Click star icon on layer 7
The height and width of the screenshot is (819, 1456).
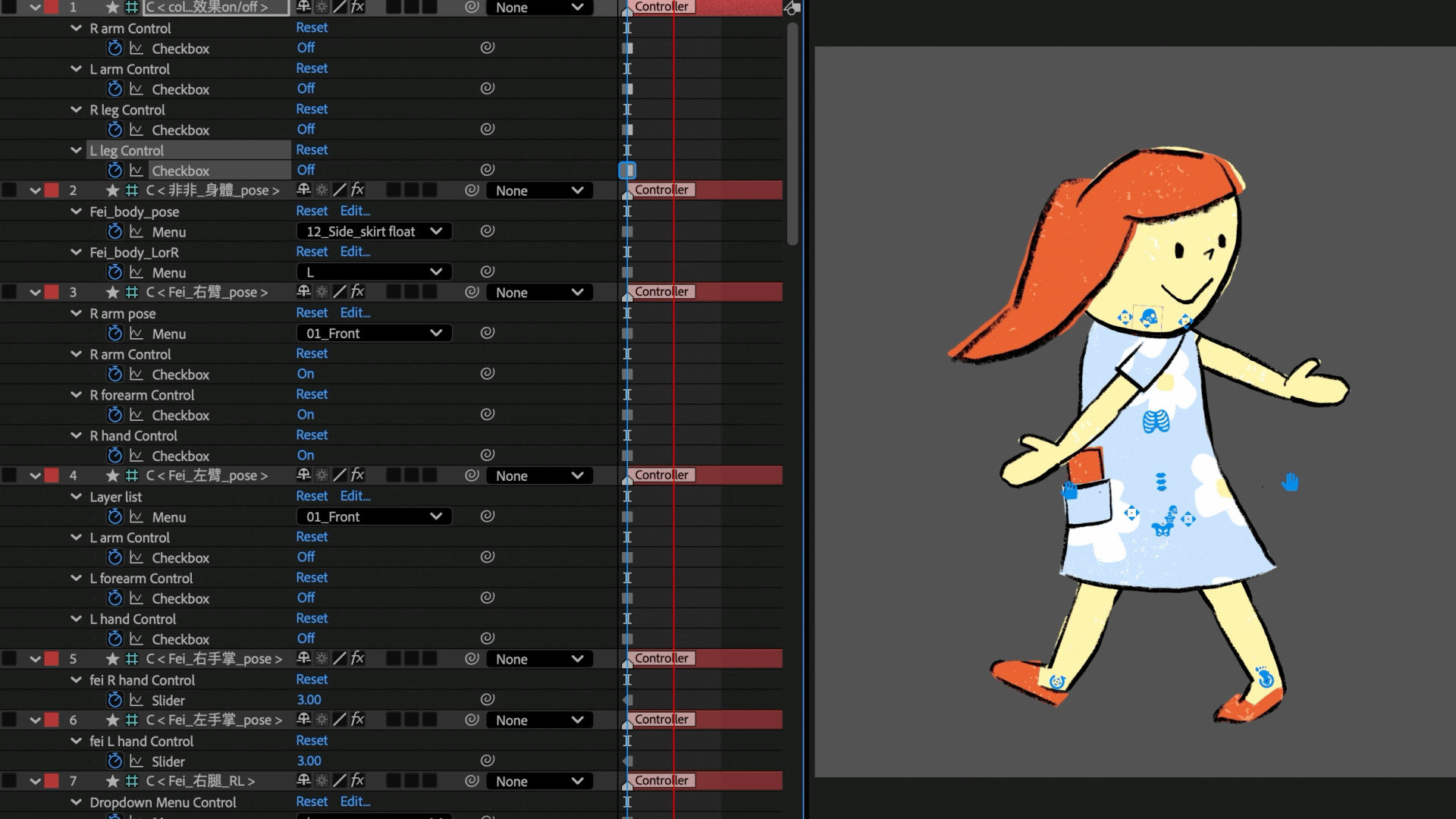coord(112,781)
